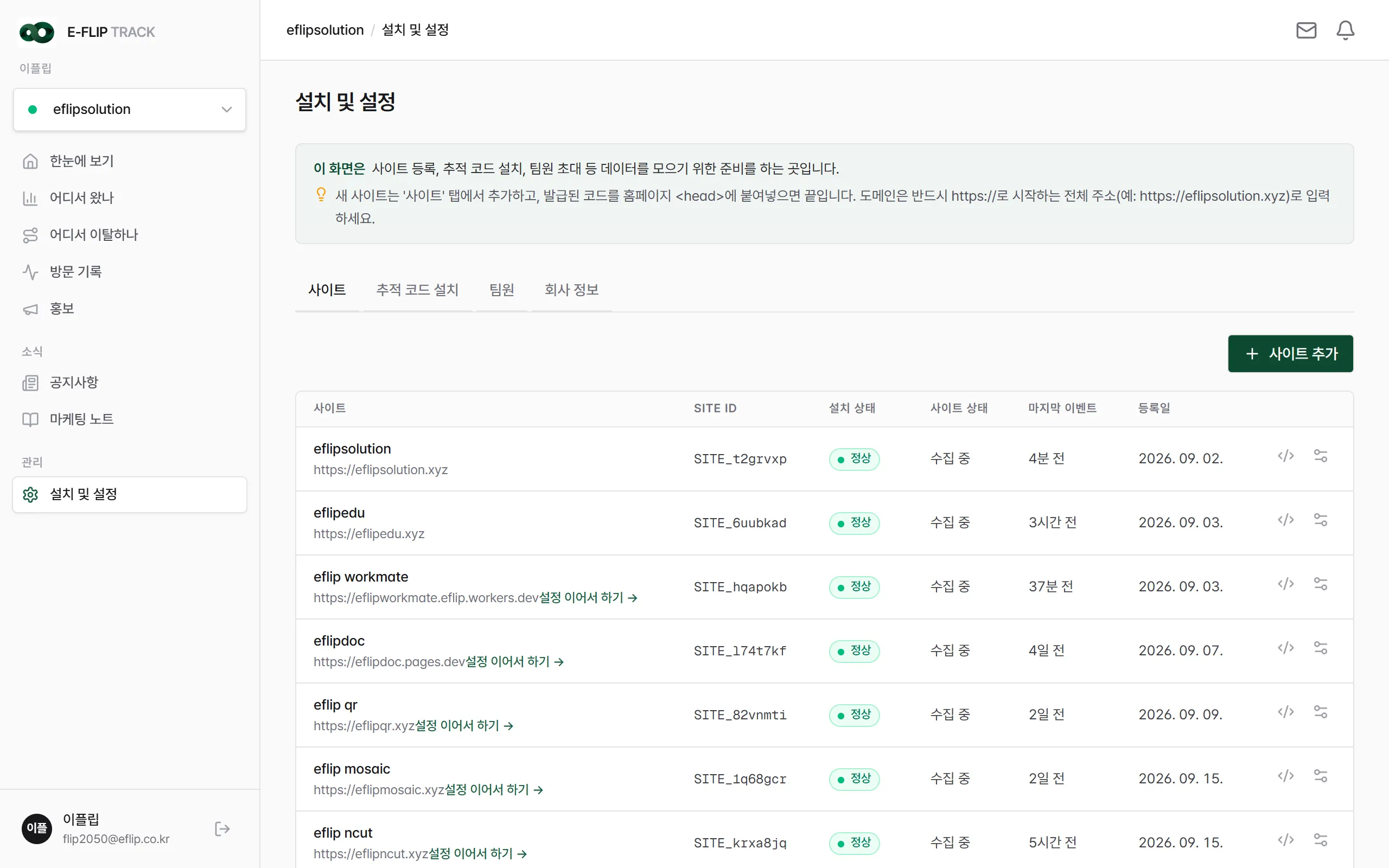Open code snippet icon for eflip workmate row
The image size is (1389, 868).
tap(1286, 584)
